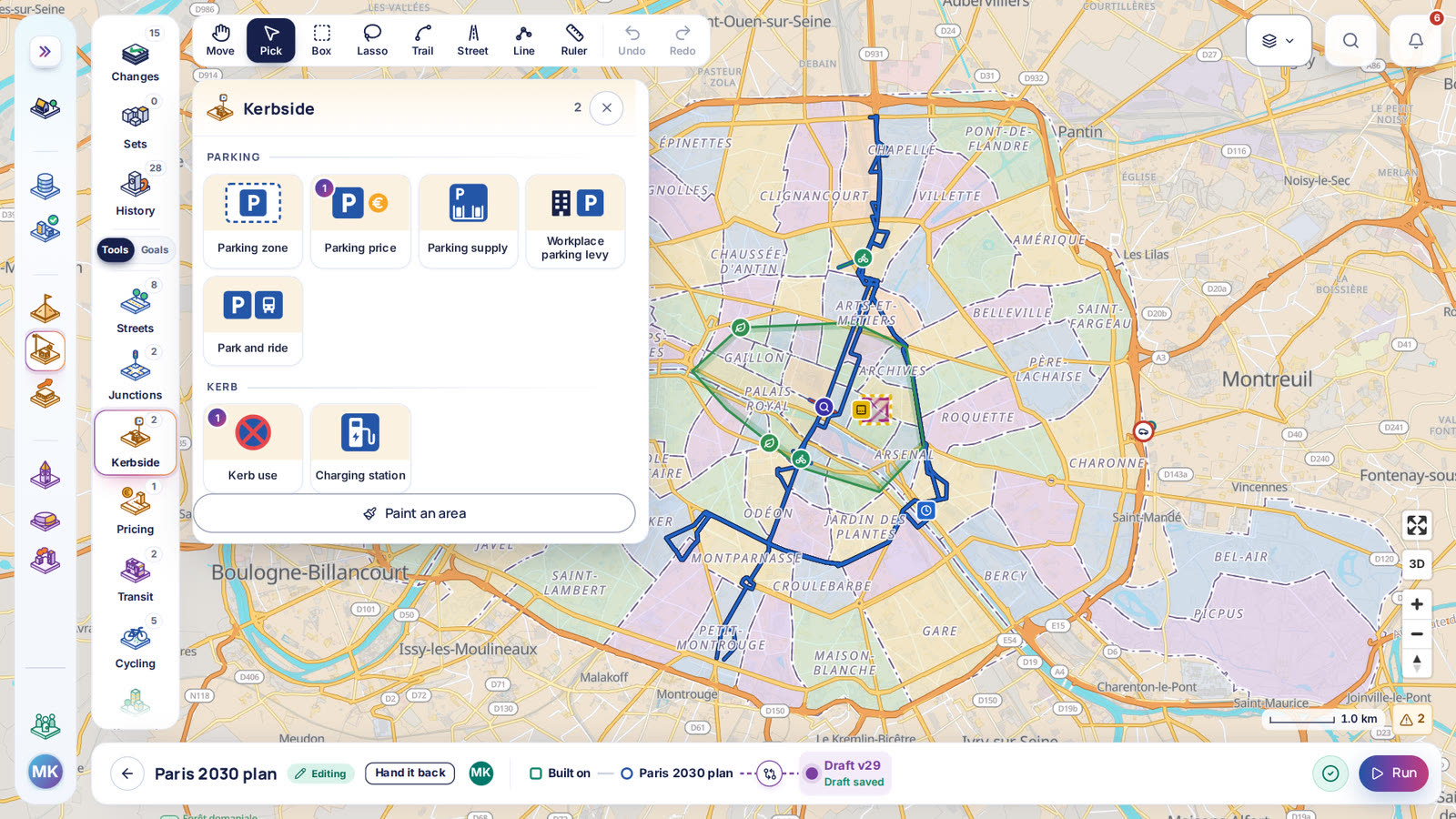Select the Parking supply tool
1456x819 pixels.
(468, 221)
